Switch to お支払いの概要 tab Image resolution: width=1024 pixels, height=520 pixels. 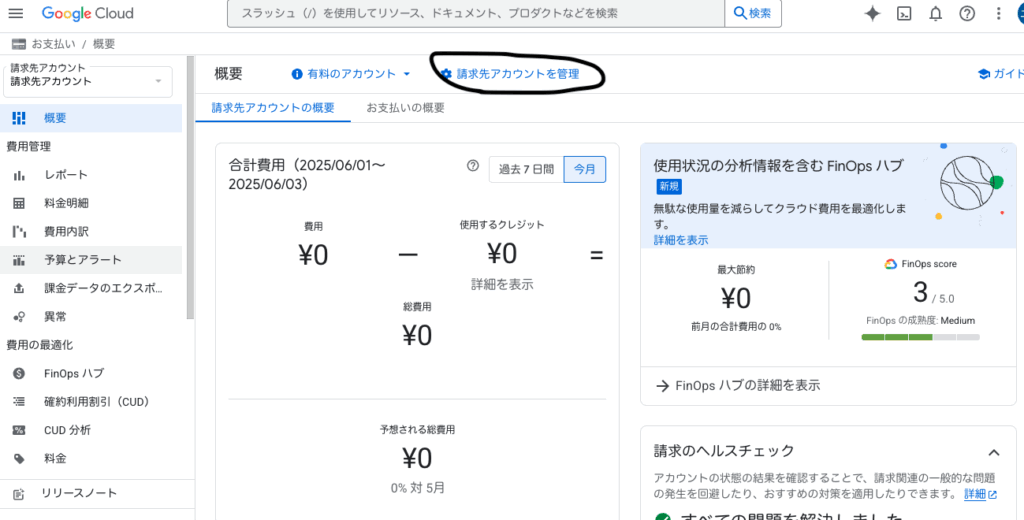(405, 108)
